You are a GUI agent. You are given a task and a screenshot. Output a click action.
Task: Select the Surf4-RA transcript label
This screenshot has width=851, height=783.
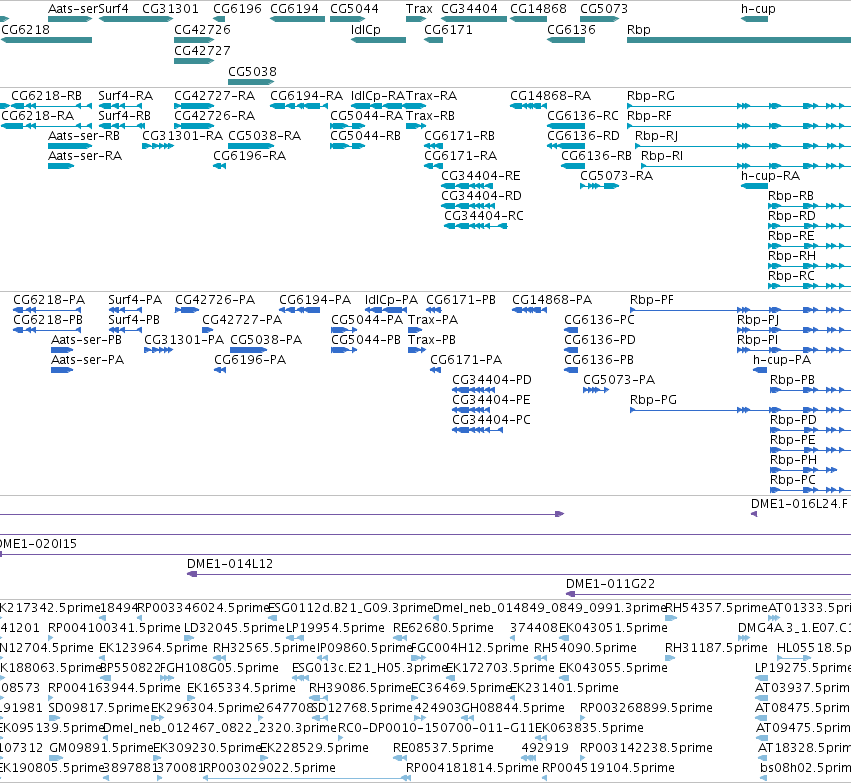coord(125,96)
